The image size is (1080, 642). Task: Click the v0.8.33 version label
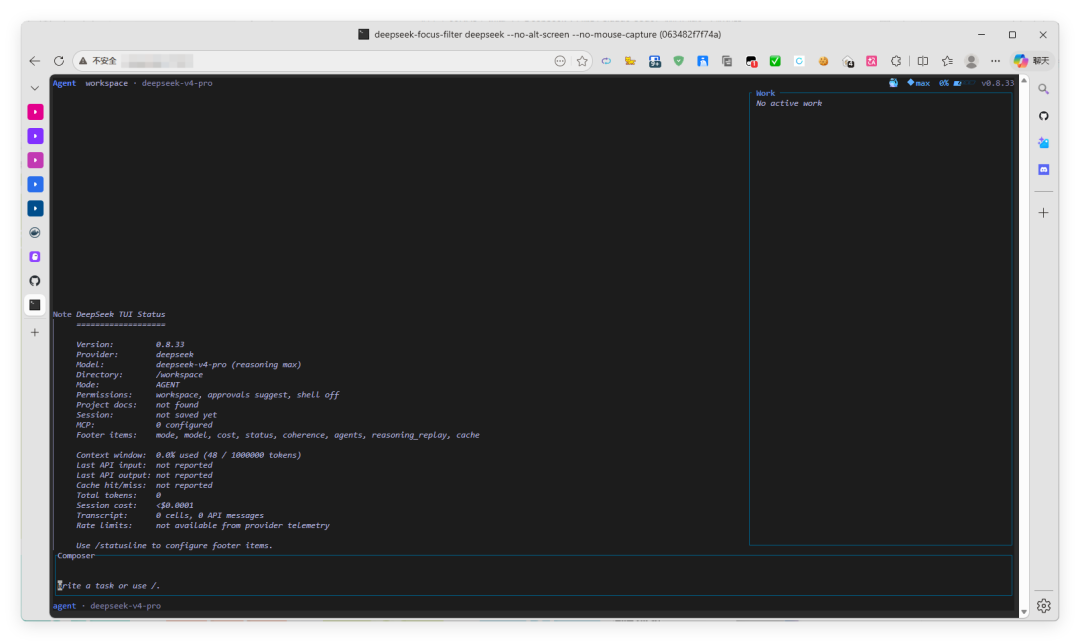tap(997, 83)
